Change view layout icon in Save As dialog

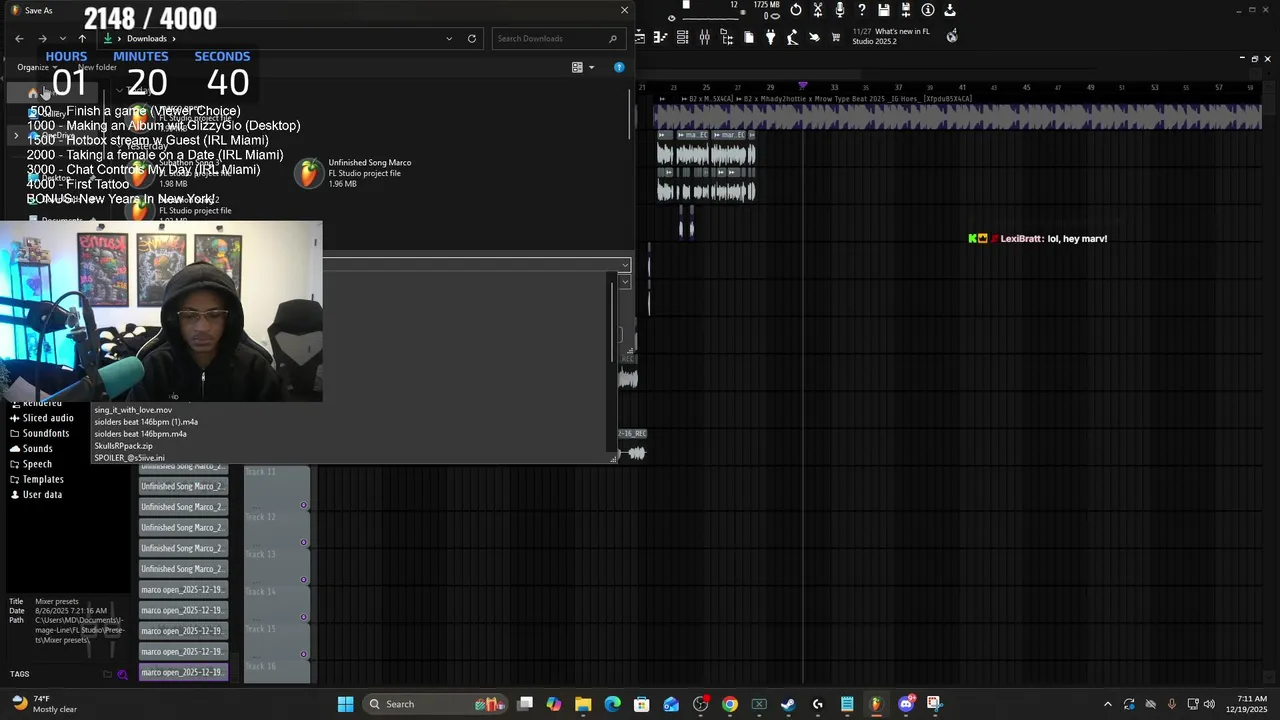577,67
